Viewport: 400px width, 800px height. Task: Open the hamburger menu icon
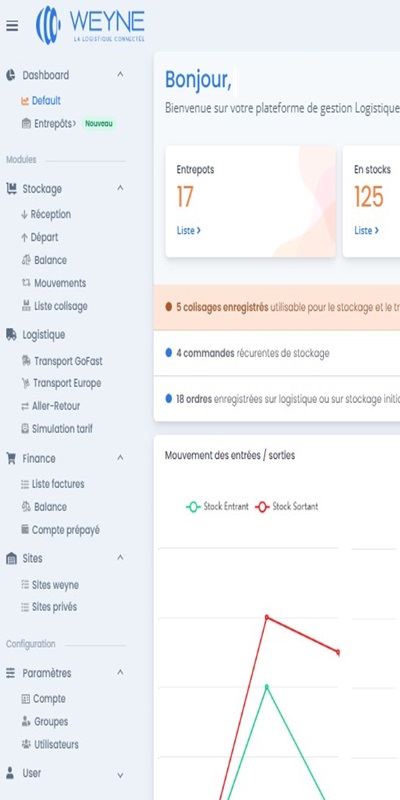point(12,26)
